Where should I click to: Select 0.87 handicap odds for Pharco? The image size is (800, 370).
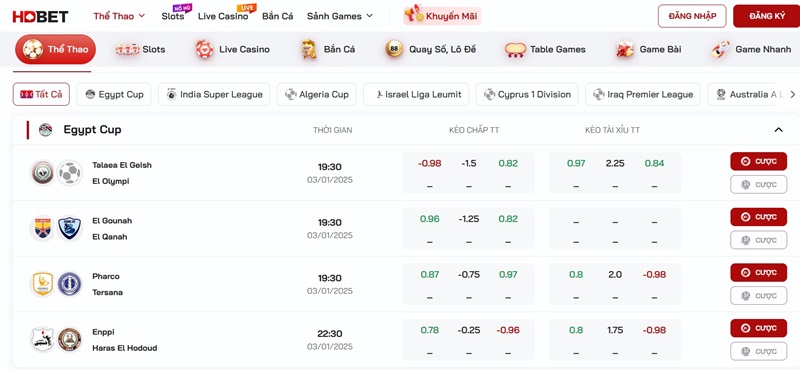click(430, 275)
